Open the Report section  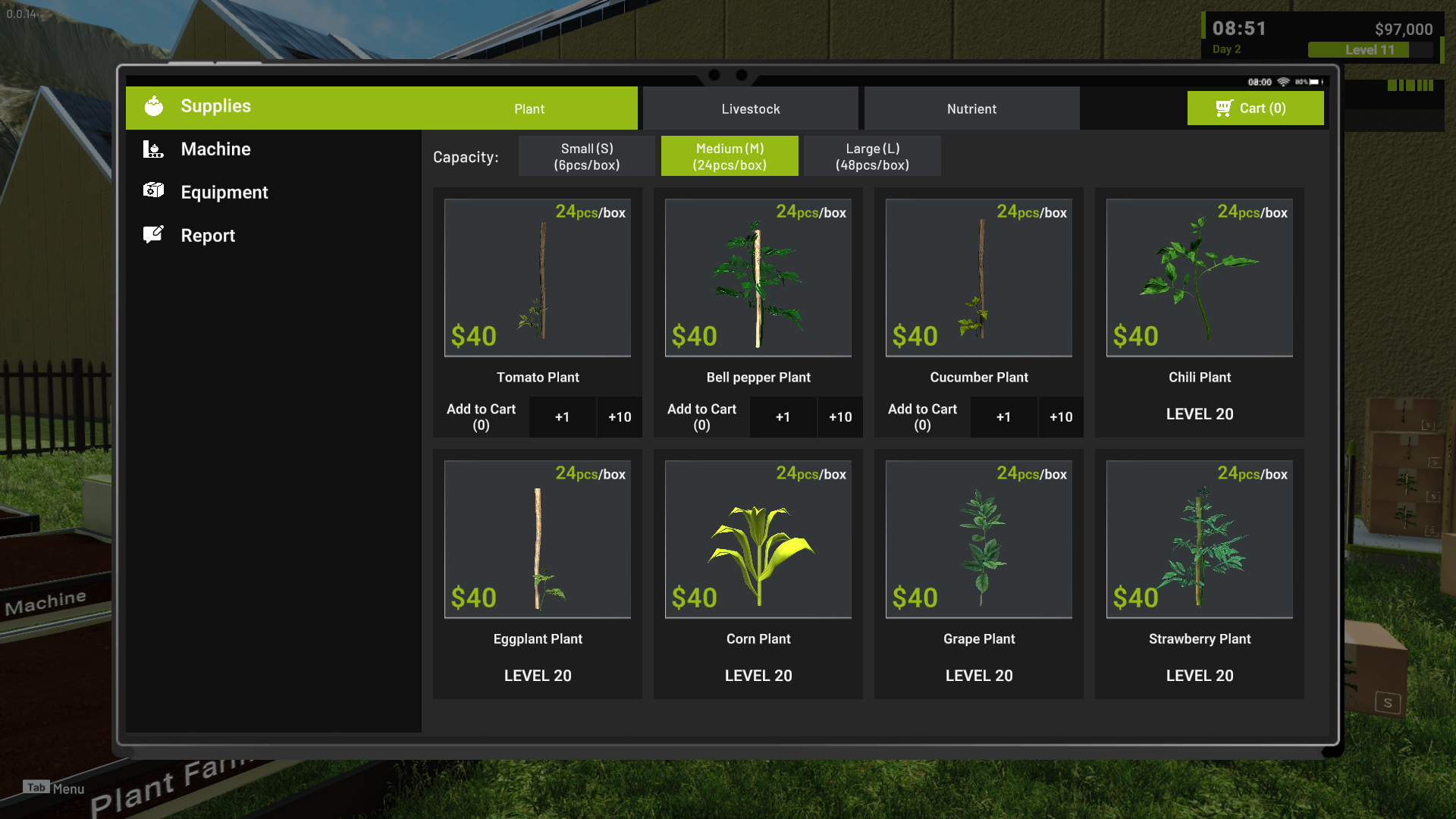click(274, 236)
